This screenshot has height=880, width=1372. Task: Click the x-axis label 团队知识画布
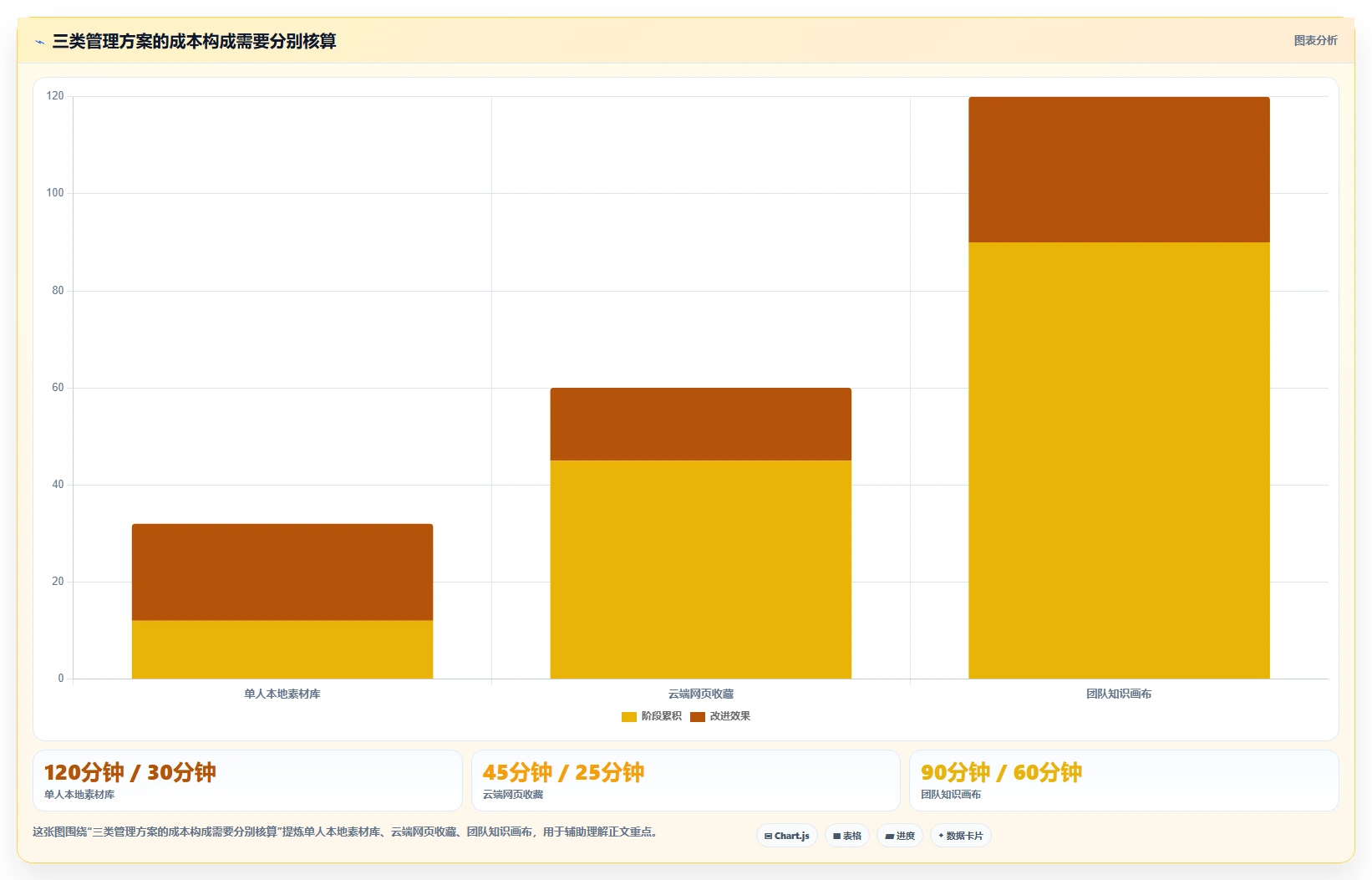pos(1119,694)
